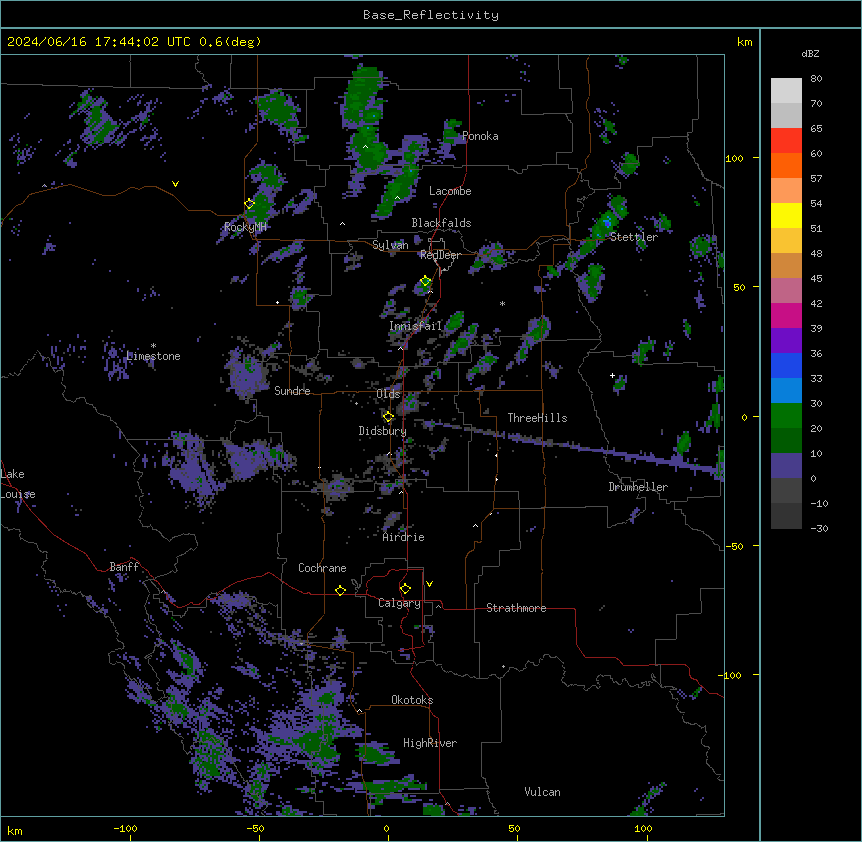Click the km unit label at top right
Screen dimensions: 862x842
744,42
